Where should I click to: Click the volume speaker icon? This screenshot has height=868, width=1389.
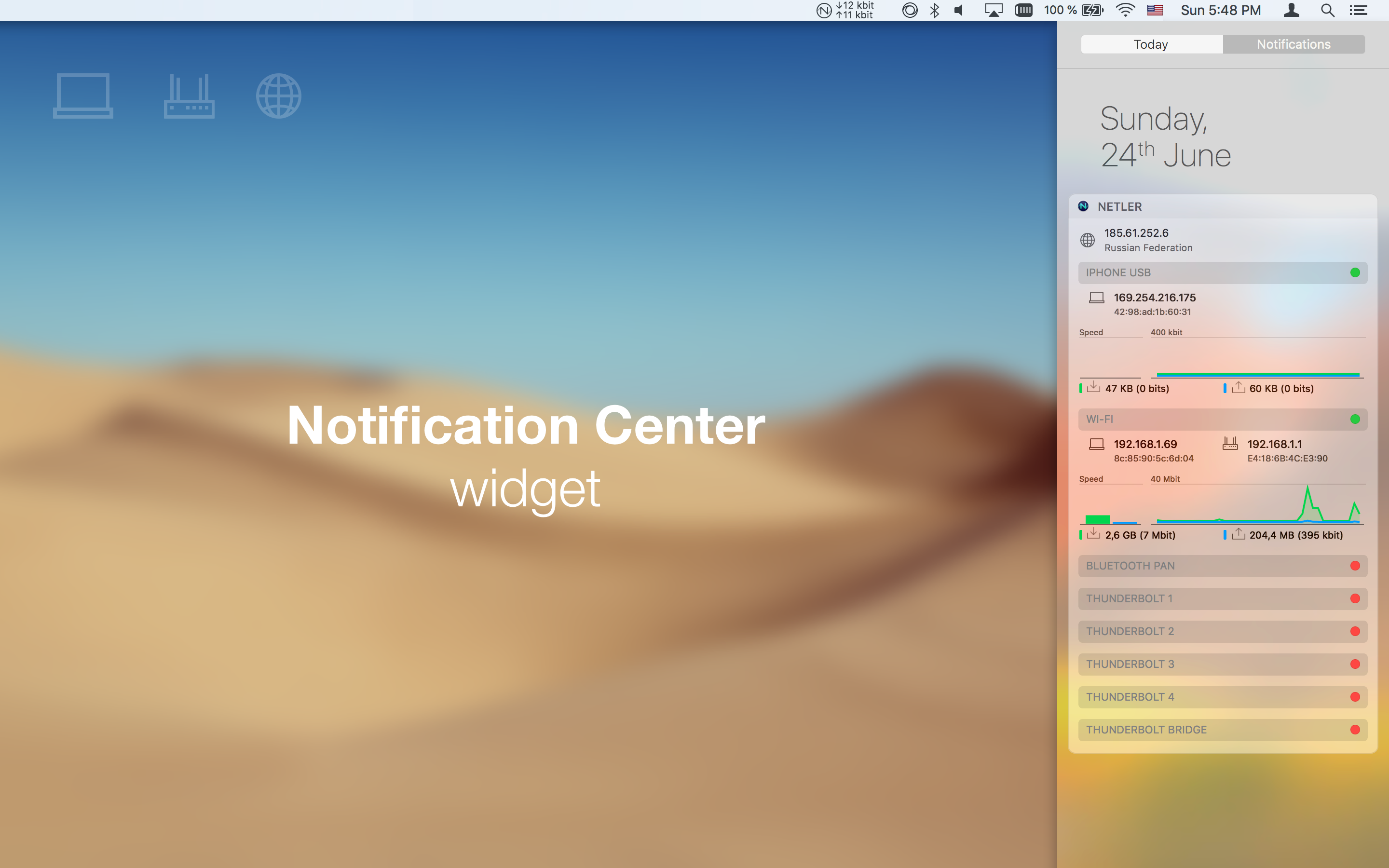coord(959,10)
